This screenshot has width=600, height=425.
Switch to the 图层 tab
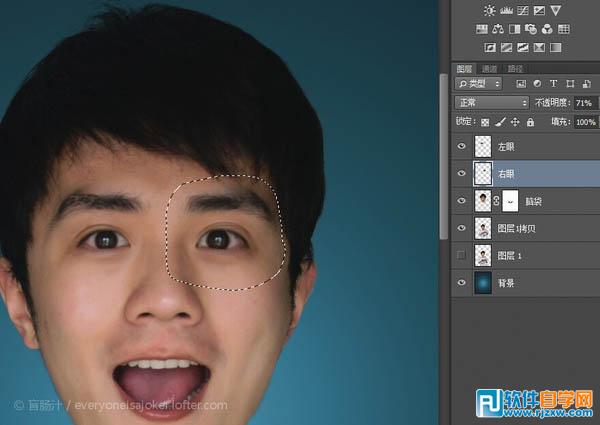click(x=464, y=69)
